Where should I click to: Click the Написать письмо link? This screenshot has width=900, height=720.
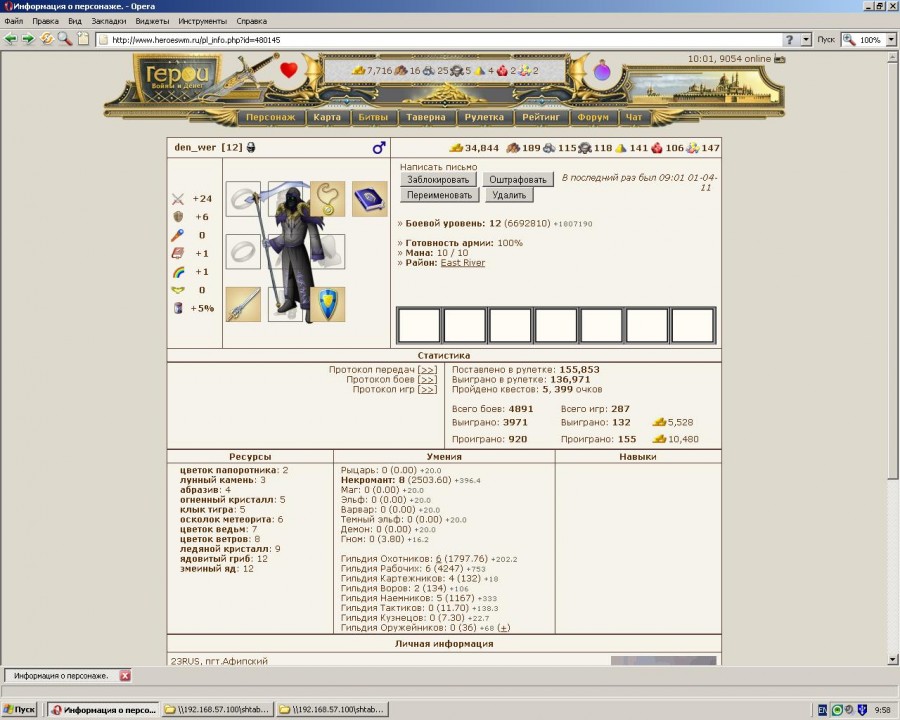pyautogui.click(x=439, y=167)
